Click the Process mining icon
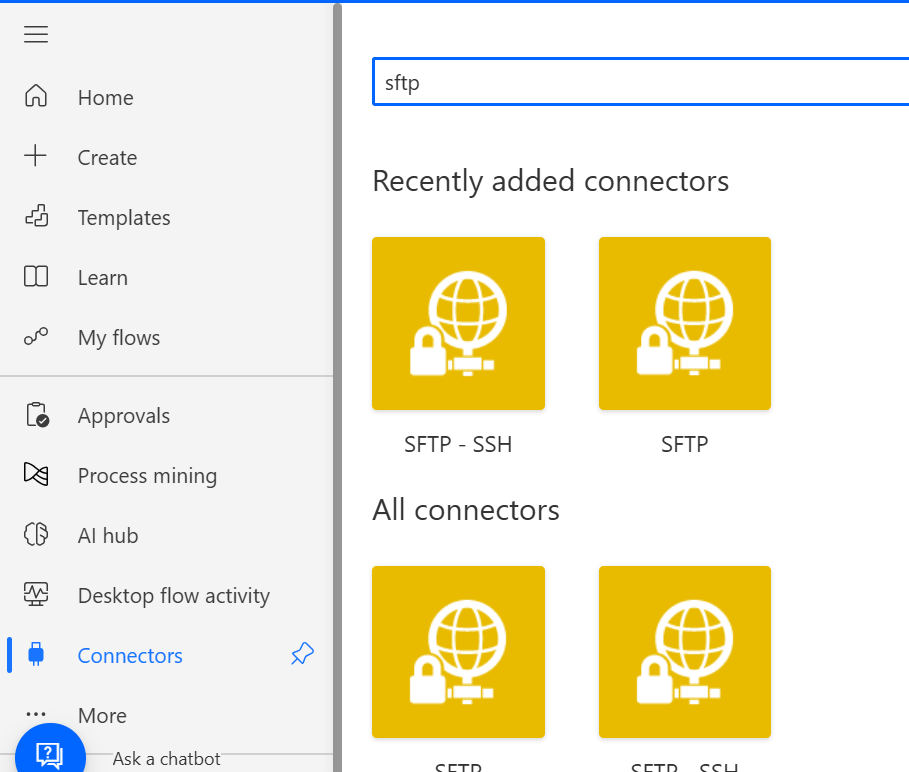This screenshot has width=909, height=772. coord(36,474)
